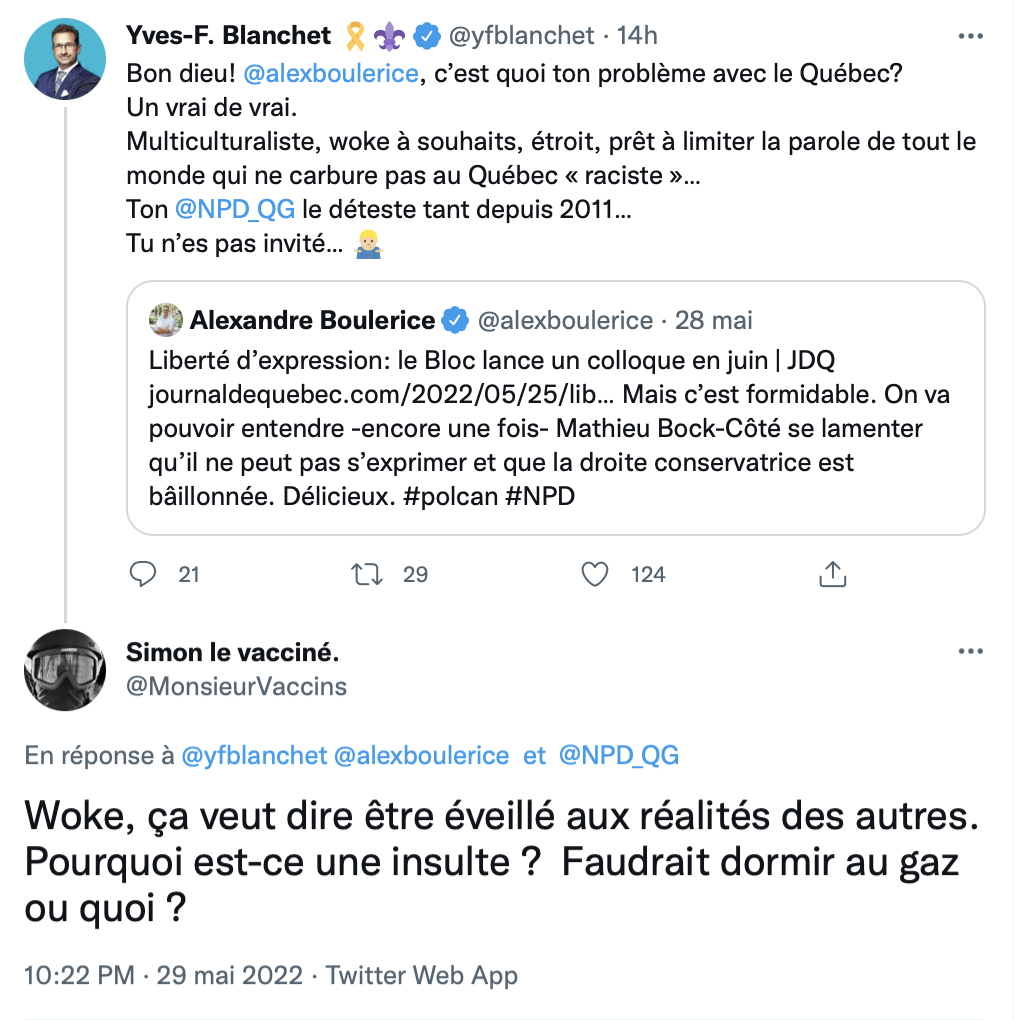Click Alexandre Boulerice's small avatar in quoted tweet
The width and height of the screenshot is (1014, 1020).
coord(165,321)
